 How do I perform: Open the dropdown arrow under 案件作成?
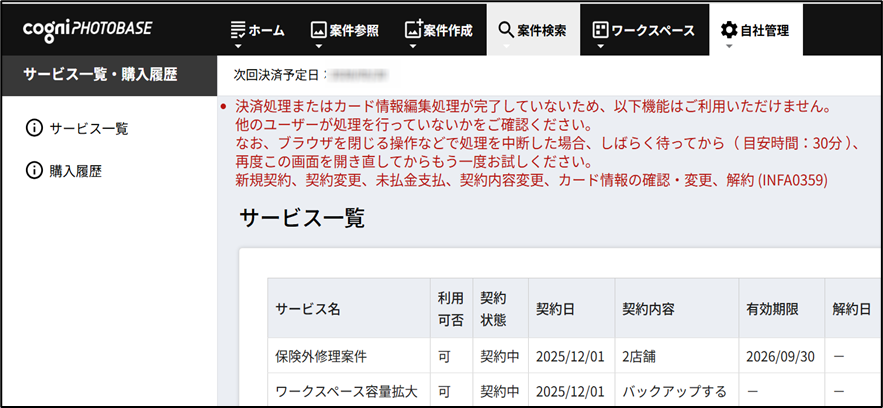414,46
